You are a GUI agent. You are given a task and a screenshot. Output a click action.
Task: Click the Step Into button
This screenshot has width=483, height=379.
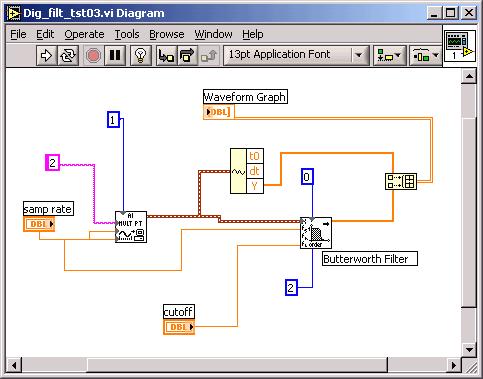click(x=166, y=55)
